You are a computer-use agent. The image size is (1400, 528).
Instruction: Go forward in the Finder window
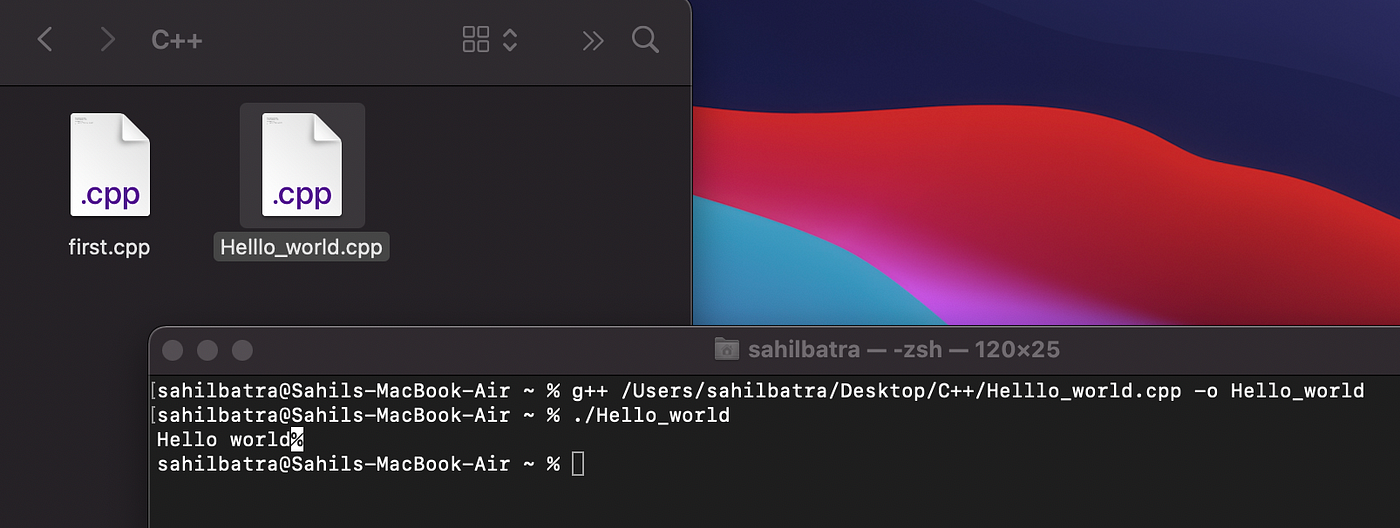click(x=107, y=40)
